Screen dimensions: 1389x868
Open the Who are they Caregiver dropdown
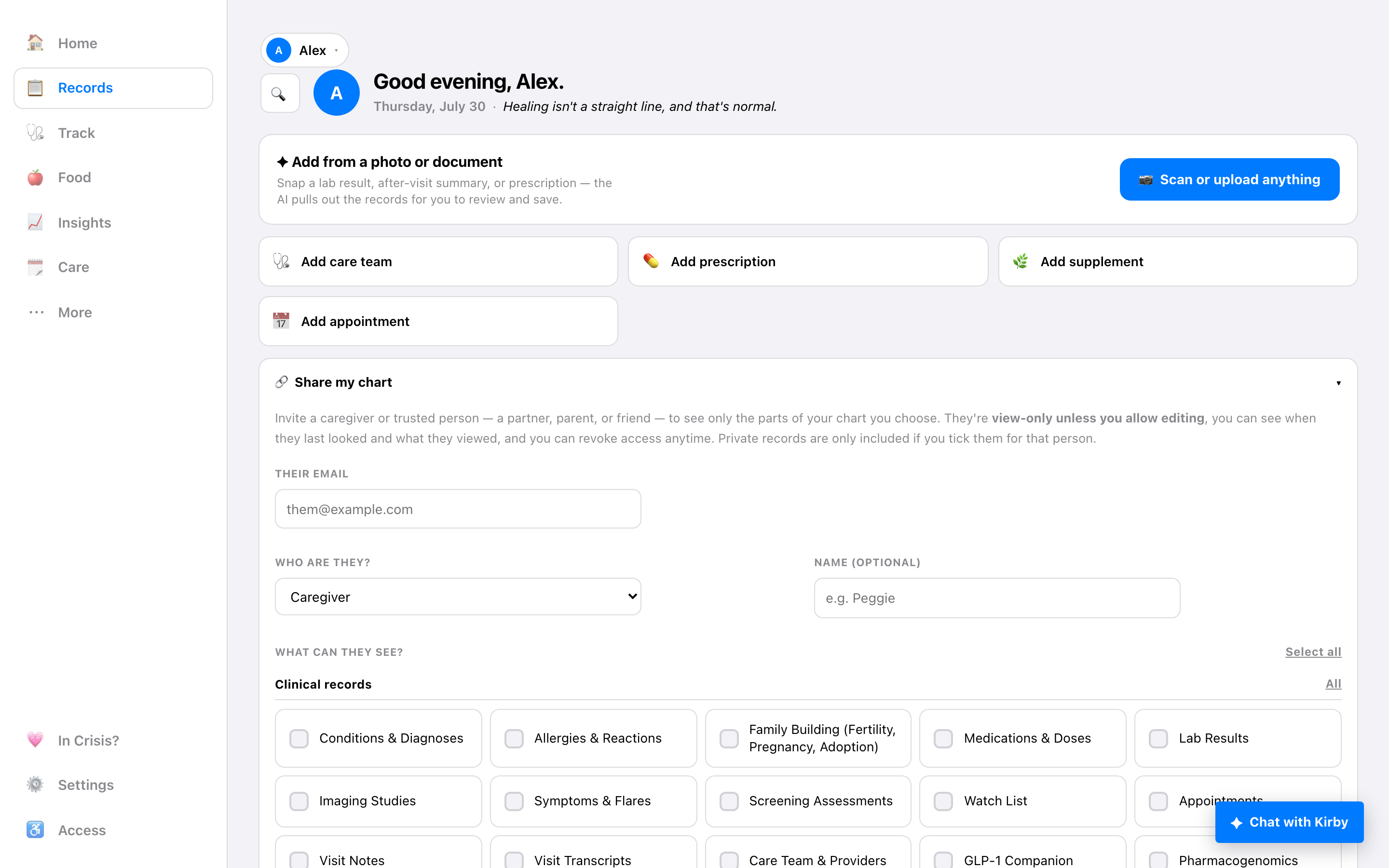coord(457,597)
